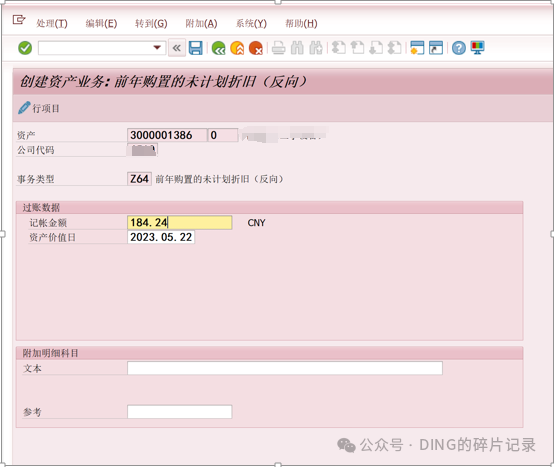Click the Create Shortcut icon
The height and width of the screenshot is (467, 554).
436,48
